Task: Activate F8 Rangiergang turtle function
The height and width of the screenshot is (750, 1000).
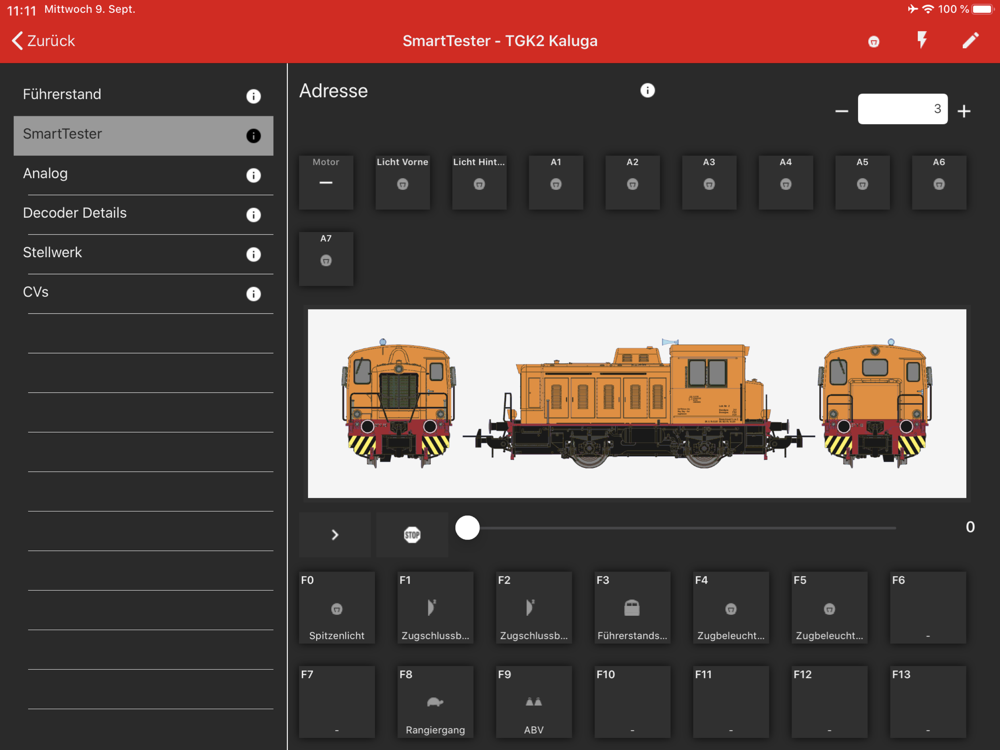Action: click(435, 702)
